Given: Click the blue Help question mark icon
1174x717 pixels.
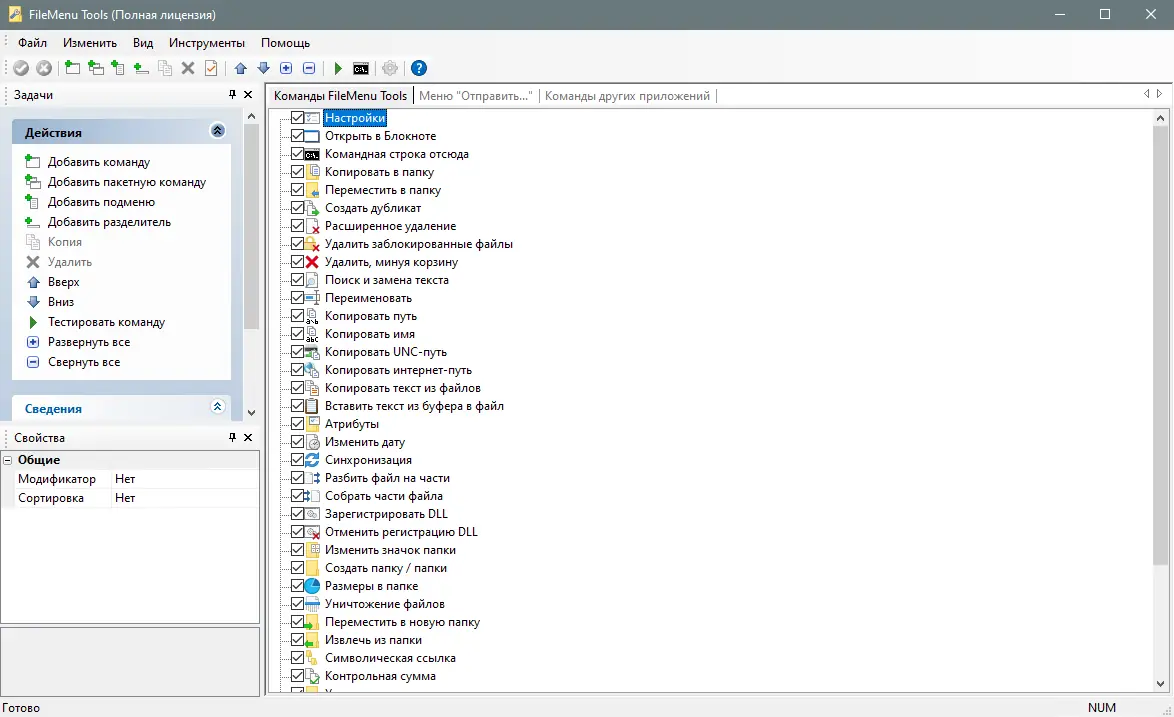Looking at the screenshot, I should [419, 68].
